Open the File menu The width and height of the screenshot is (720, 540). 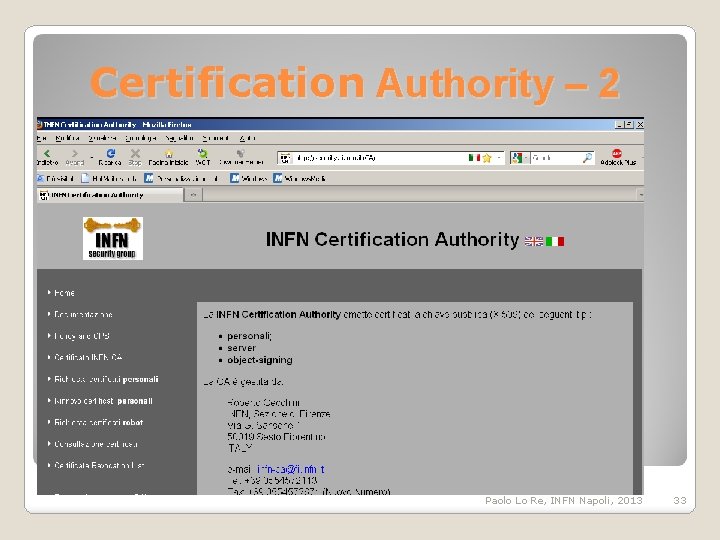41,138
